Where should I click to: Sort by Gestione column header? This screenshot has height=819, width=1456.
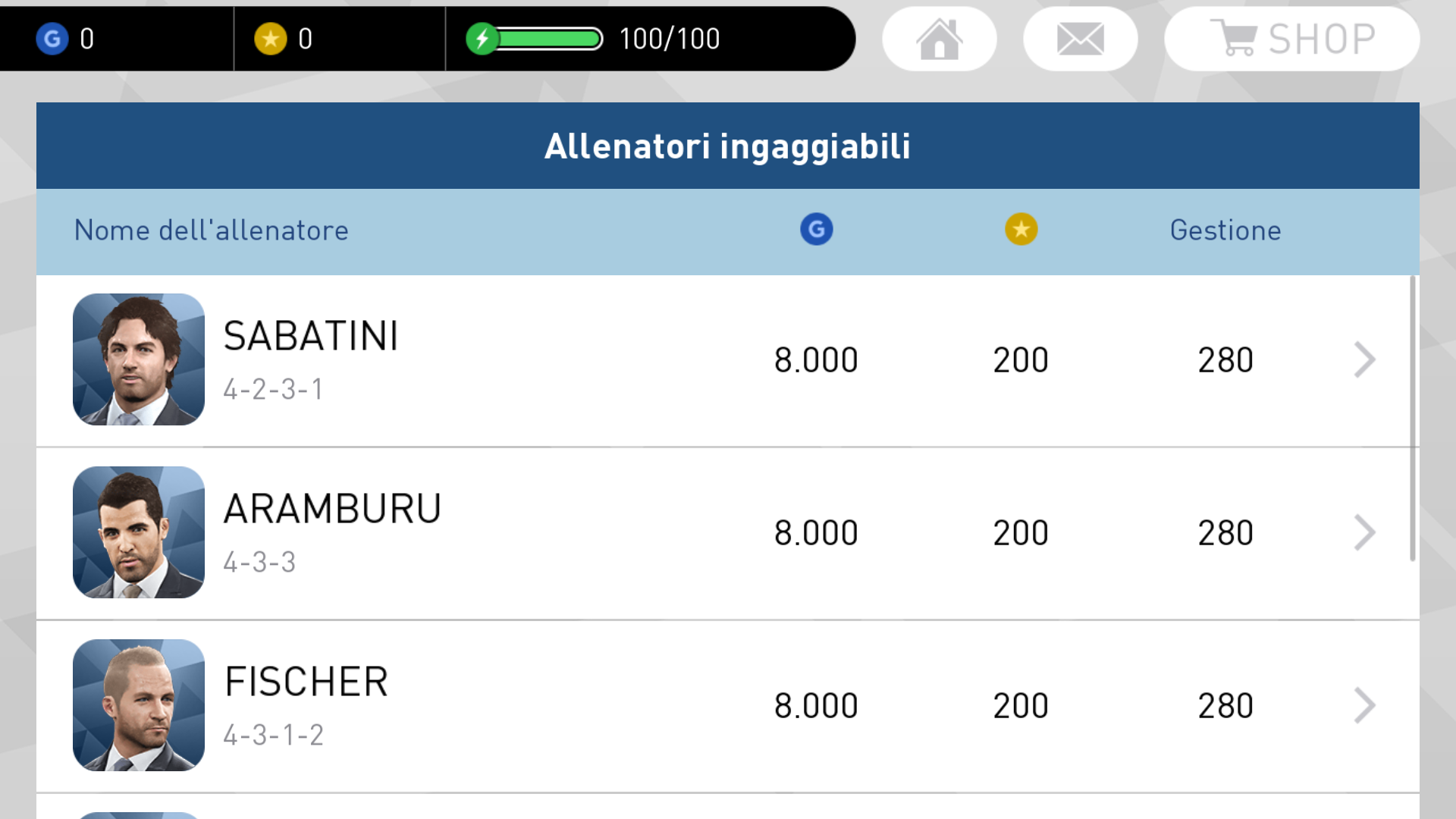click(x=1225, y=231)
